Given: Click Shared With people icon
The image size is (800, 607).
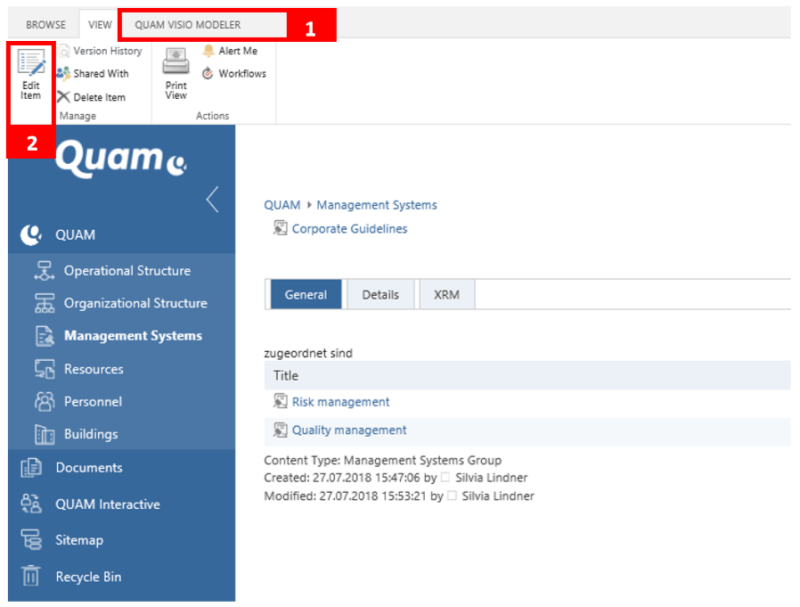Looking at the screenshot, I should pos(63,74).
